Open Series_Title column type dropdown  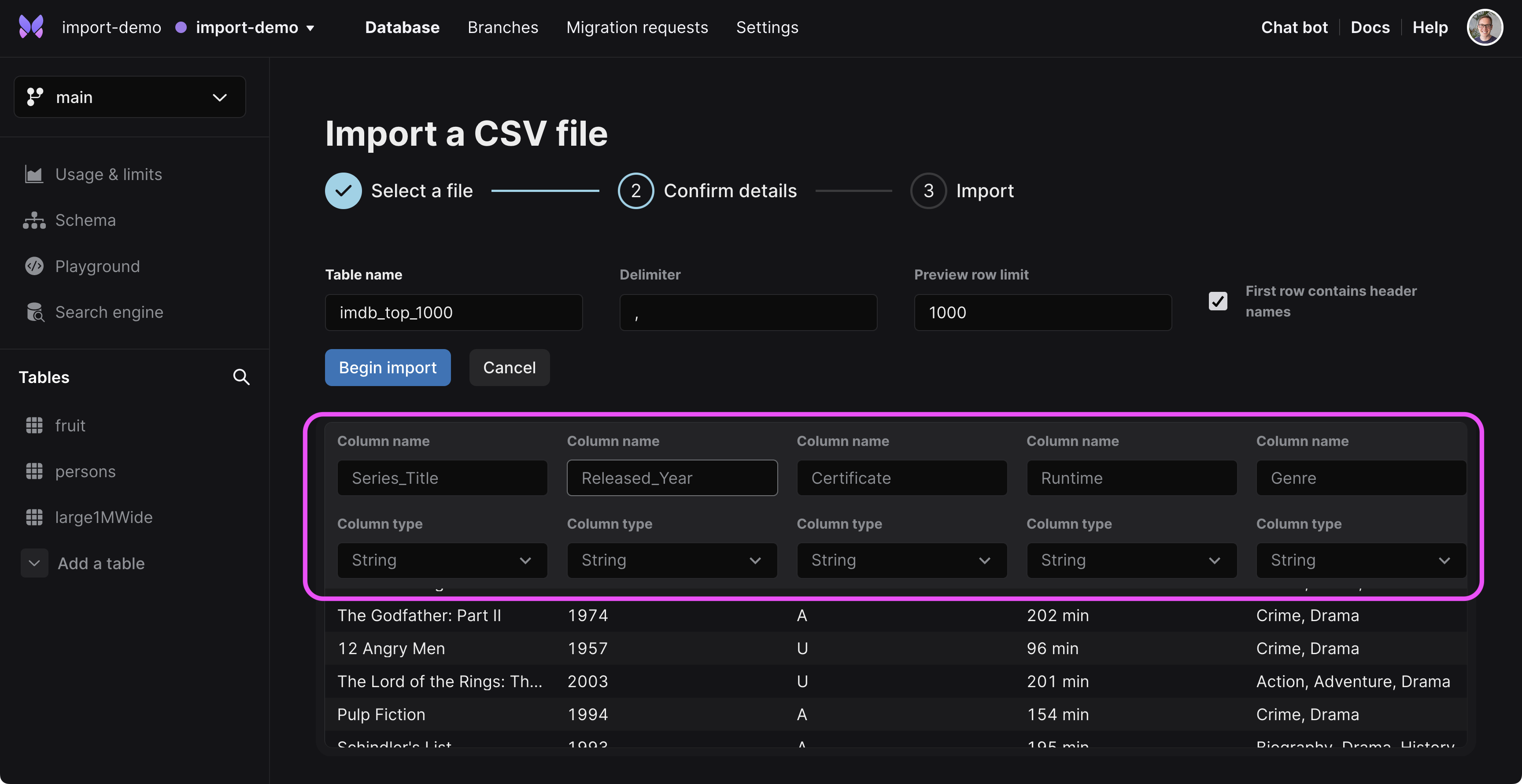pos(442,560)
